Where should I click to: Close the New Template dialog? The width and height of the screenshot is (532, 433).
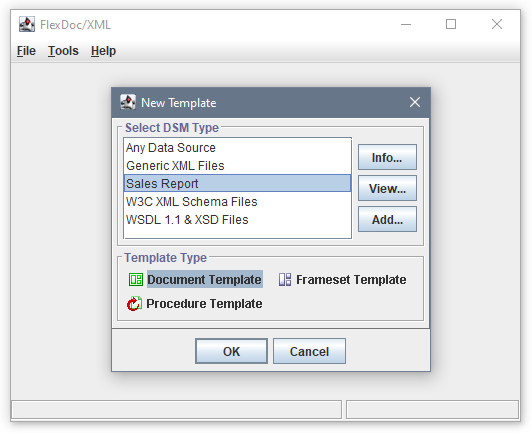(415, 102)
